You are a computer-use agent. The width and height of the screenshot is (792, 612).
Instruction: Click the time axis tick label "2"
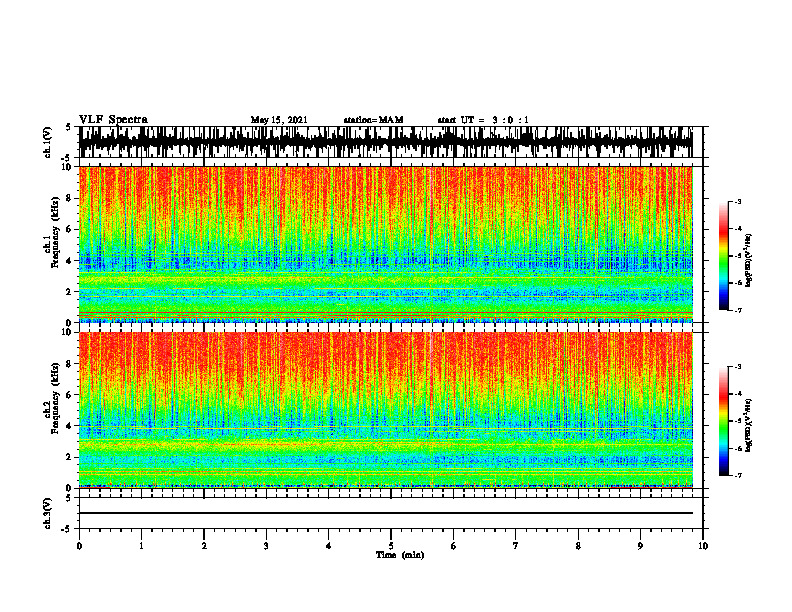[204, 546]
